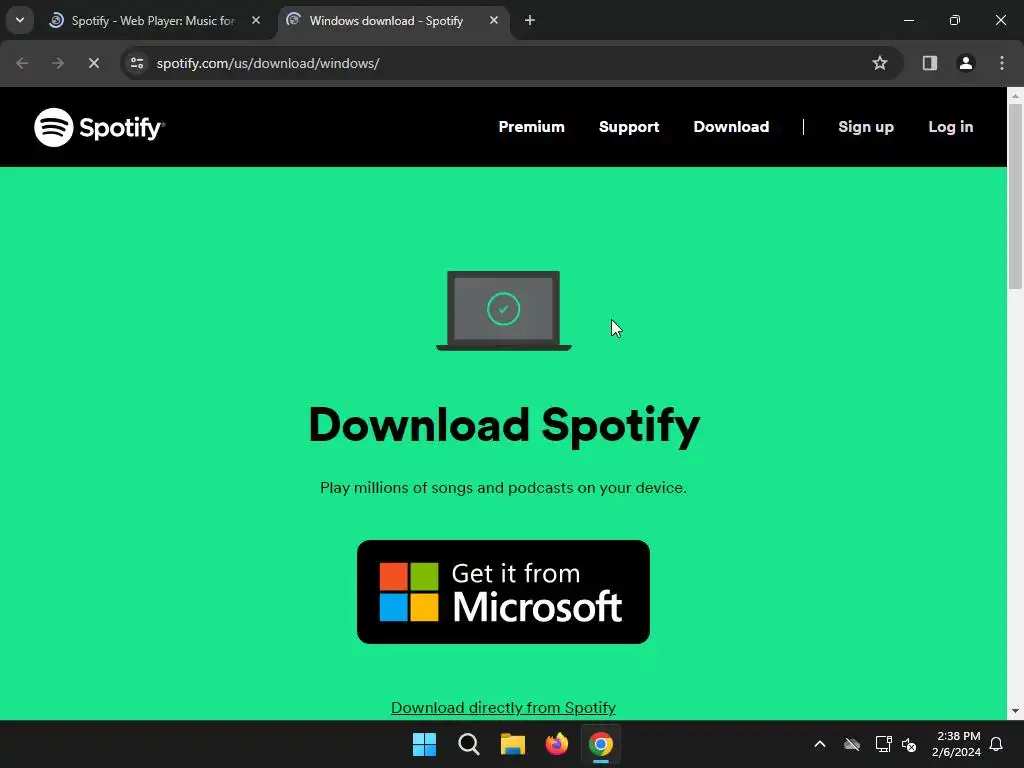This screenshot has width=1024, height=768.
Task: Click Log in in the header
Action: pos(951,127)
